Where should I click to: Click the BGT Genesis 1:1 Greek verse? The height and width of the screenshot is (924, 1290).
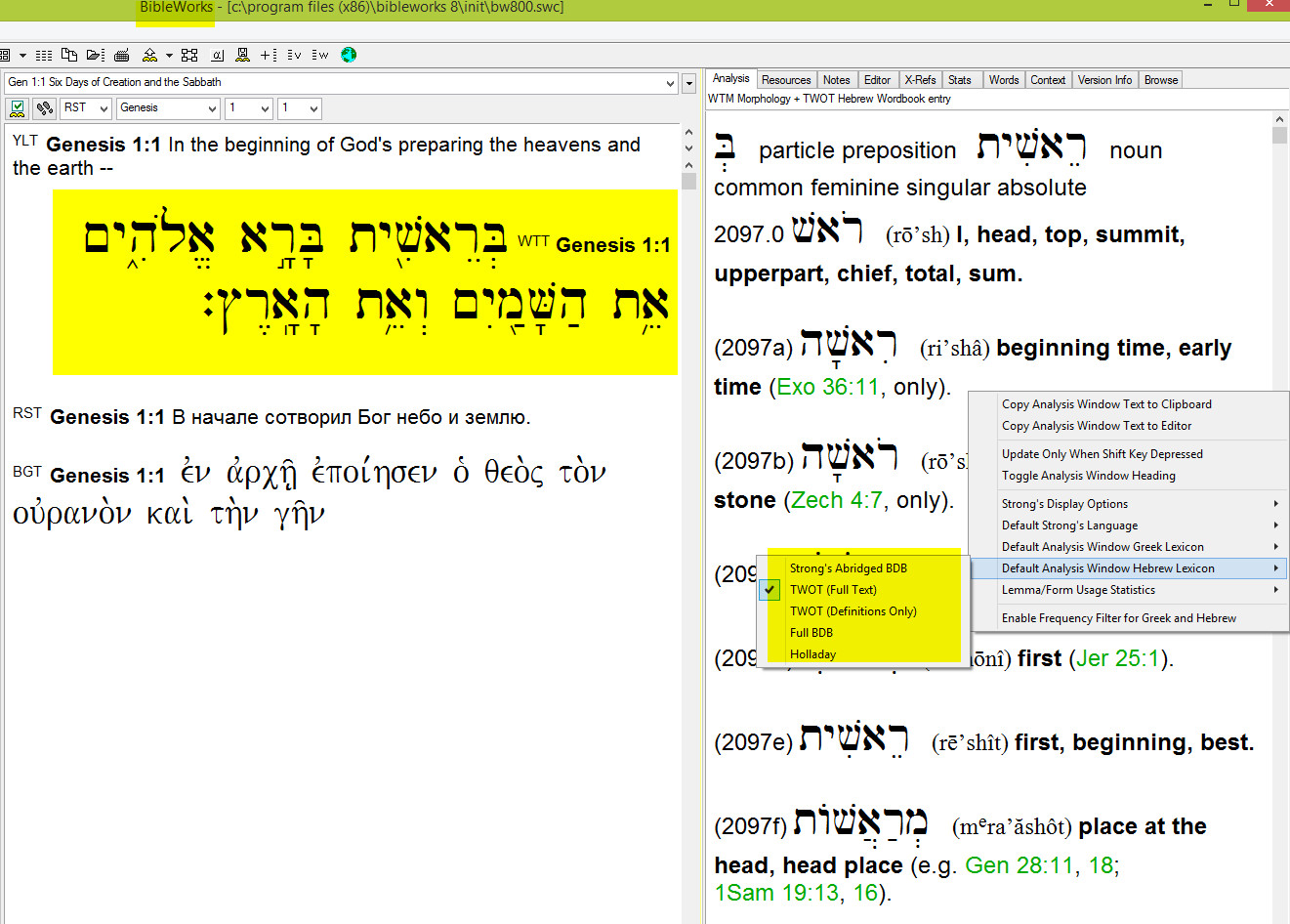310,493
